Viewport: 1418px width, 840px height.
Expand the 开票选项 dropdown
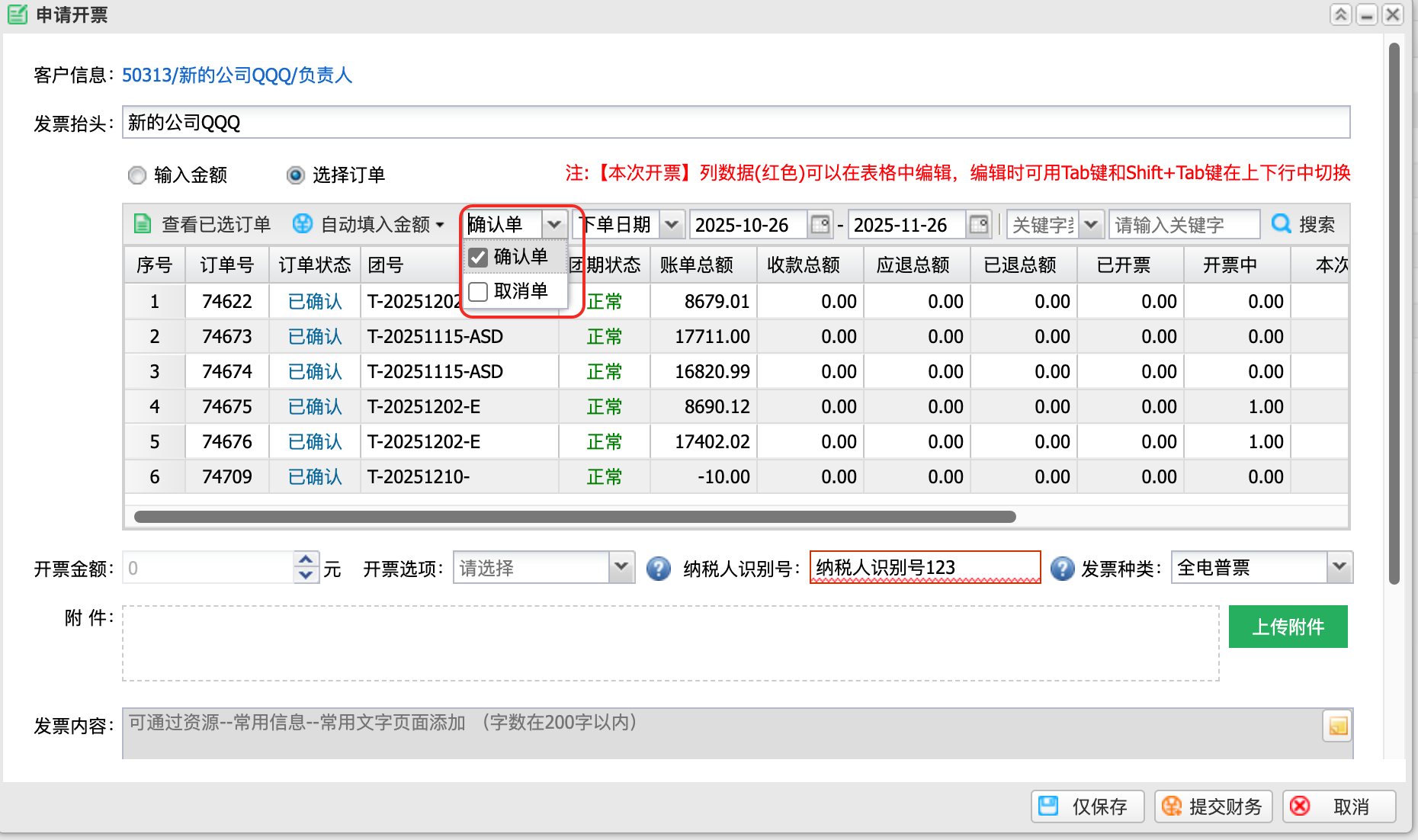tap(621, 568)
